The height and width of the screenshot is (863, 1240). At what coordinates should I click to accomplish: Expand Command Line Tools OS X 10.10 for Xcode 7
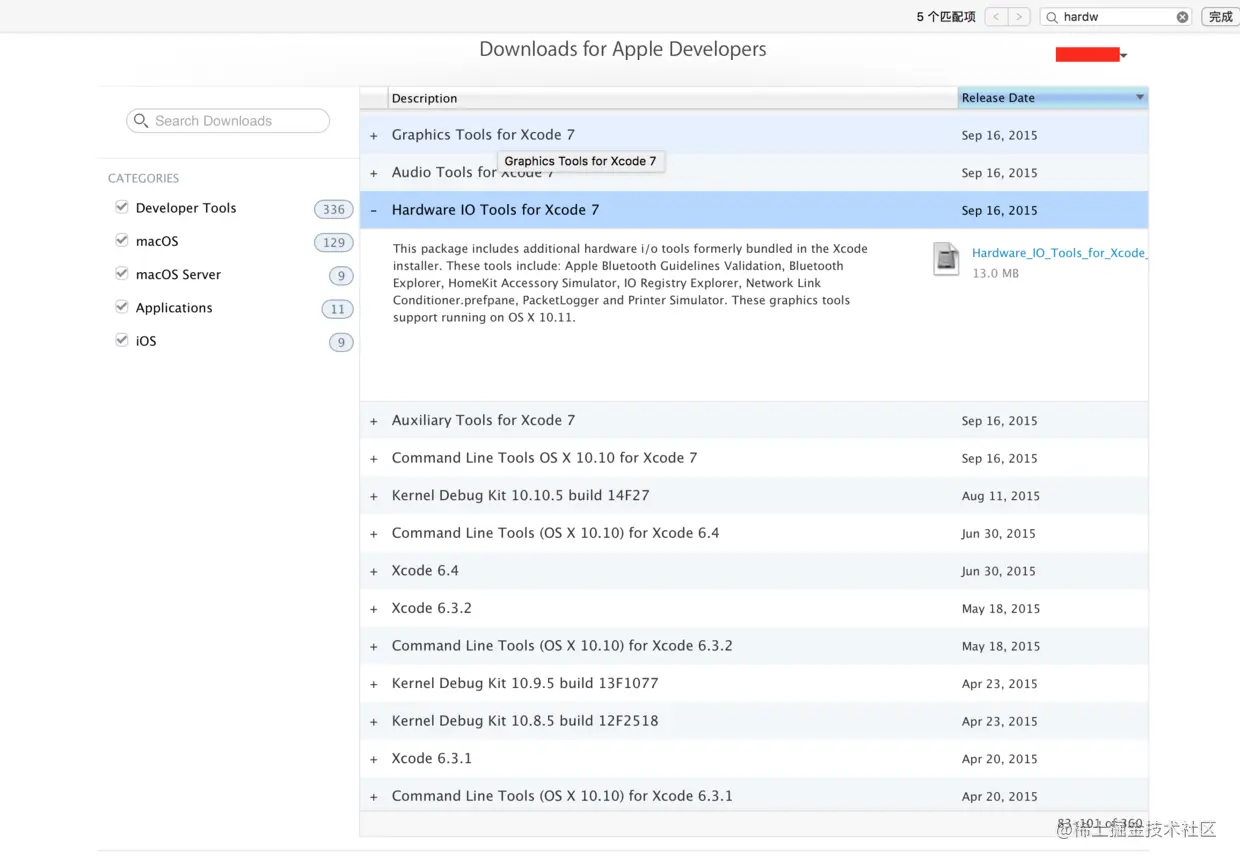(x=374, y=459)
